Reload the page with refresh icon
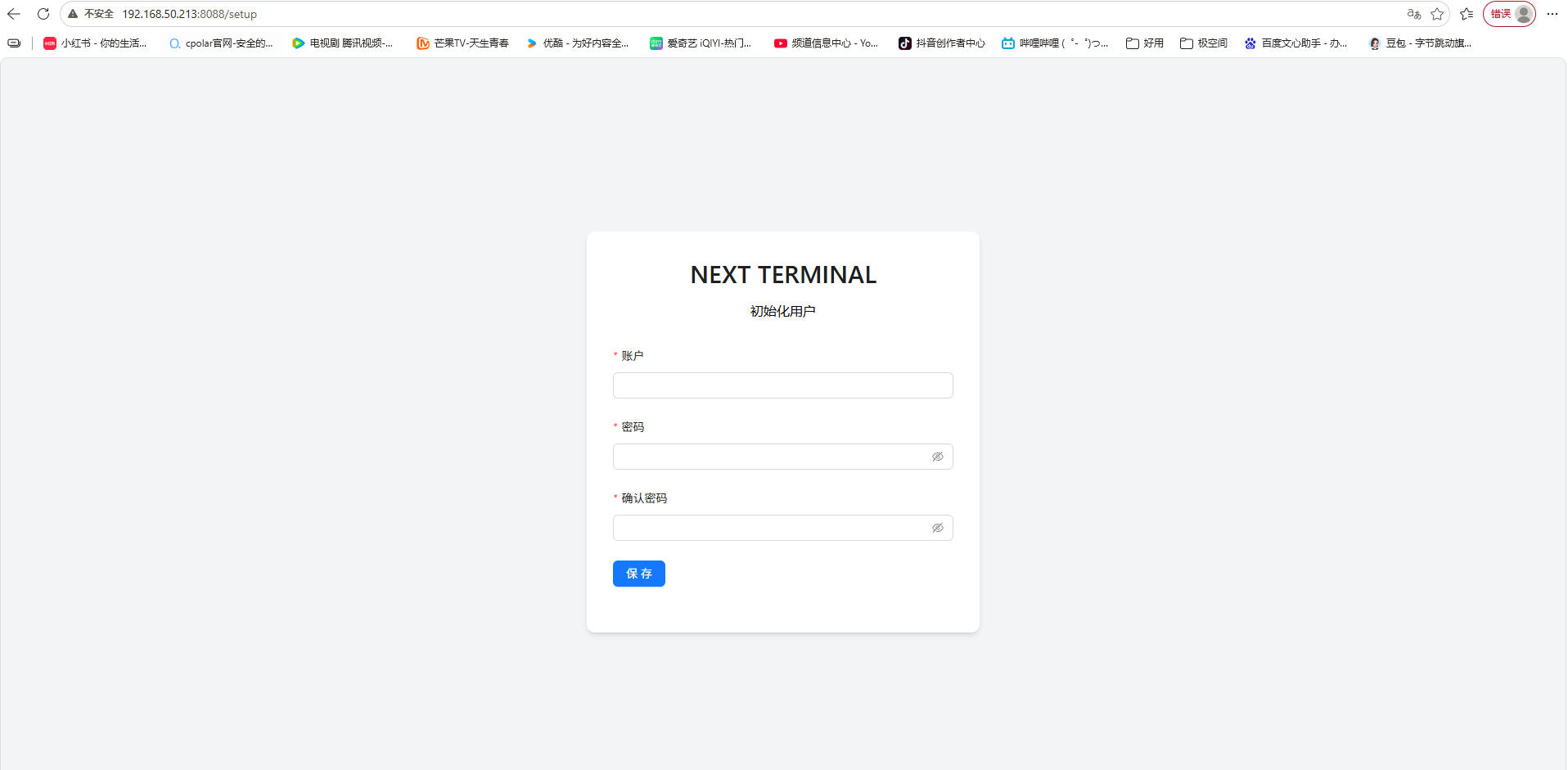 (43, 14)
